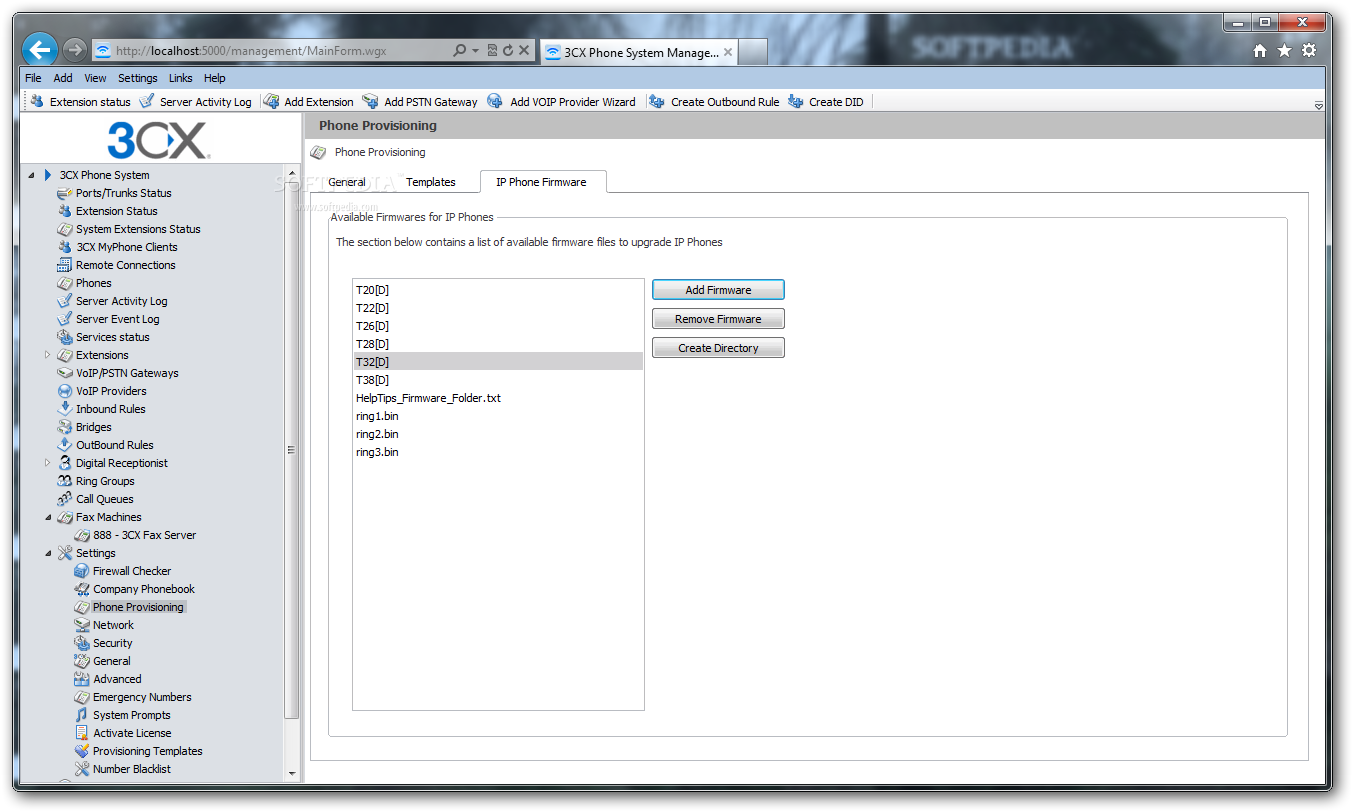Screen dimensions: 1353x812
Task: Click the System Prompts music note icon
Action: tap(82, 715)
